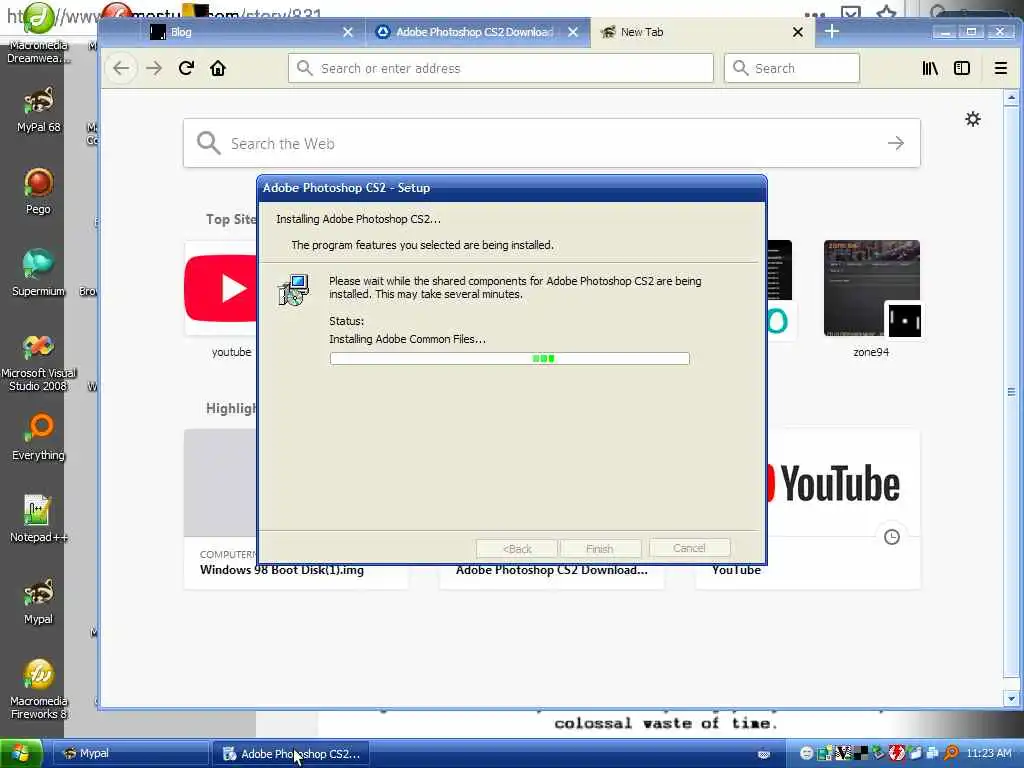This screenshot has height=768, width=1024.
Task: Open a new tab with the plus icon
Action: 831,31
